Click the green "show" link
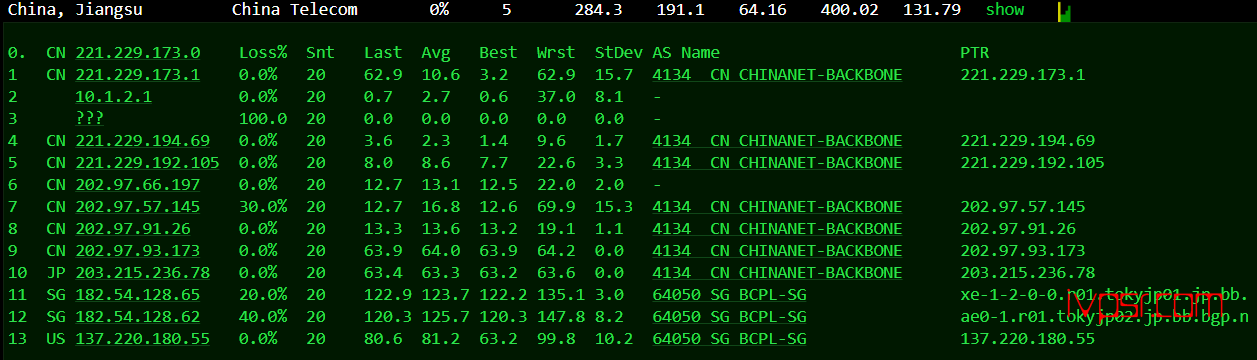1257x360 pixels. coord(1005,9)
